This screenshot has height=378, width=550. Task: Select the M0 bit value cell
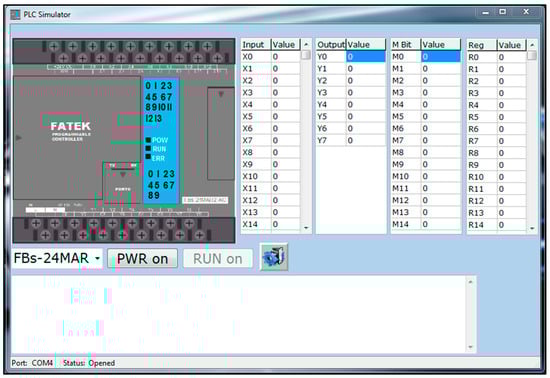(441, 57)
